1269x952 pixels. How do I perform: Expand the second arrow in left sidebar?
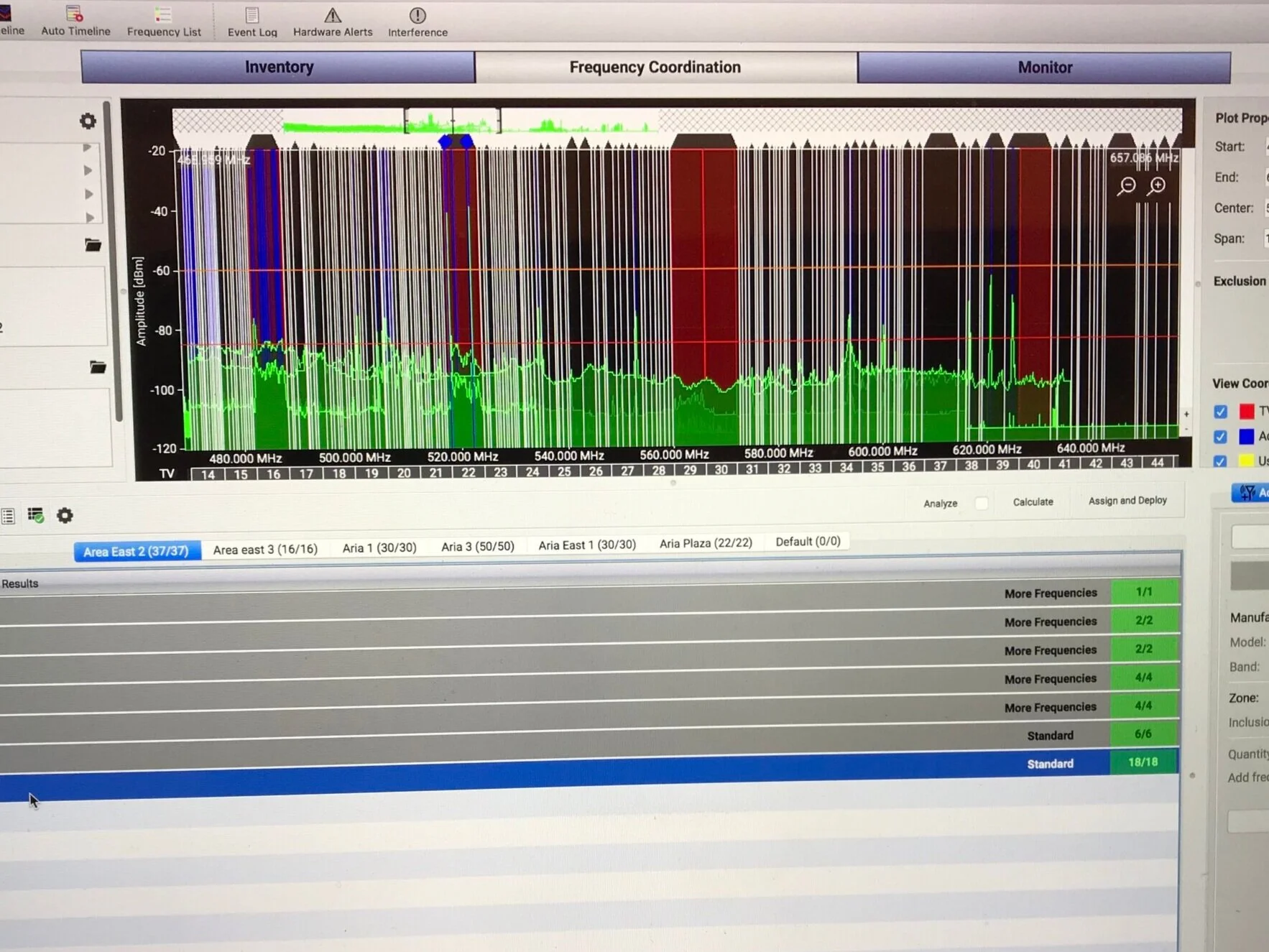coord(88,170)
